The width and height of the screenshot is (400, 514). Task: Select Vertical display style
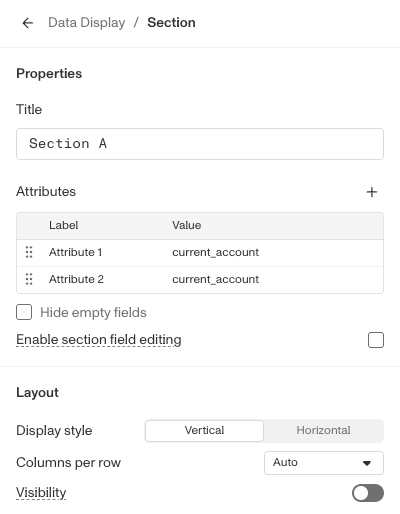tap(204, 431)
